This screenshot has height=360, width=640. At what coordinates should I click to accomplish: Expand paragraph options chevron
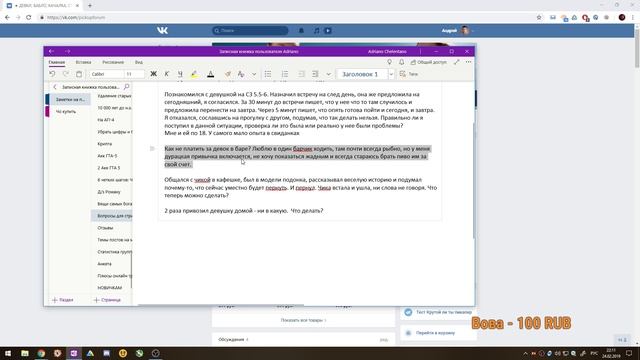click(328, 74)
